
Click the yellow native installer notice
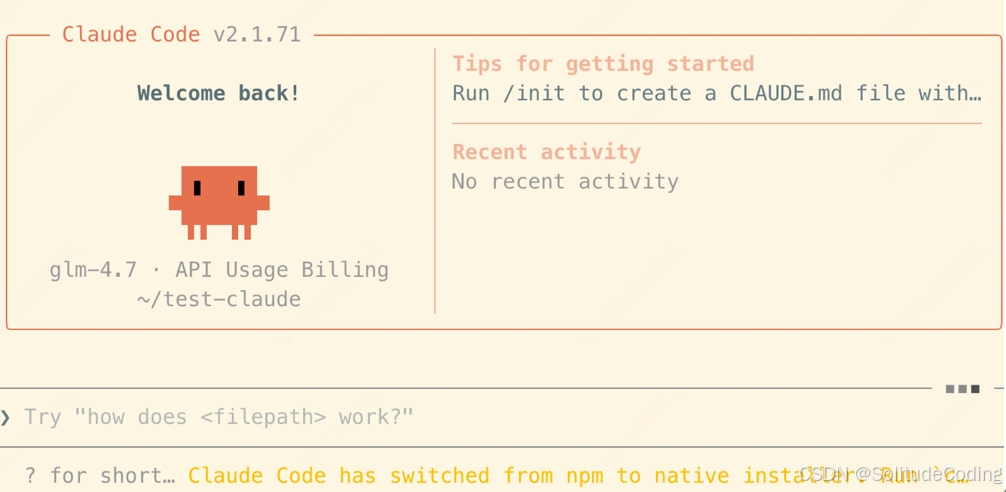pos(577,476)
